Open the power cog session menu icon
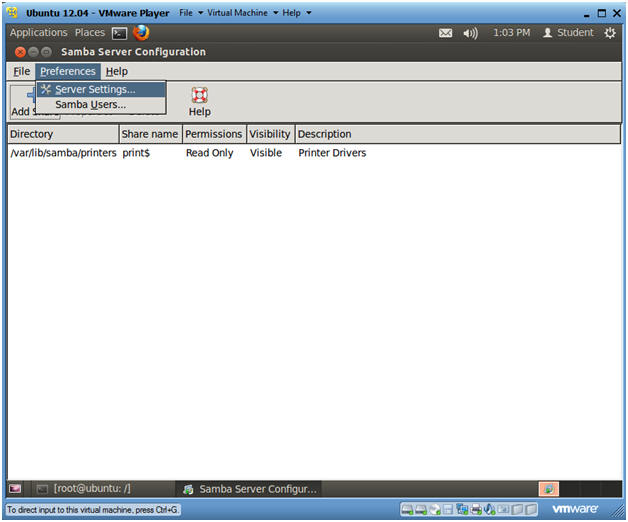Viewport: 628px width, 522px height. pyautogui.click(x=610, y=33)
